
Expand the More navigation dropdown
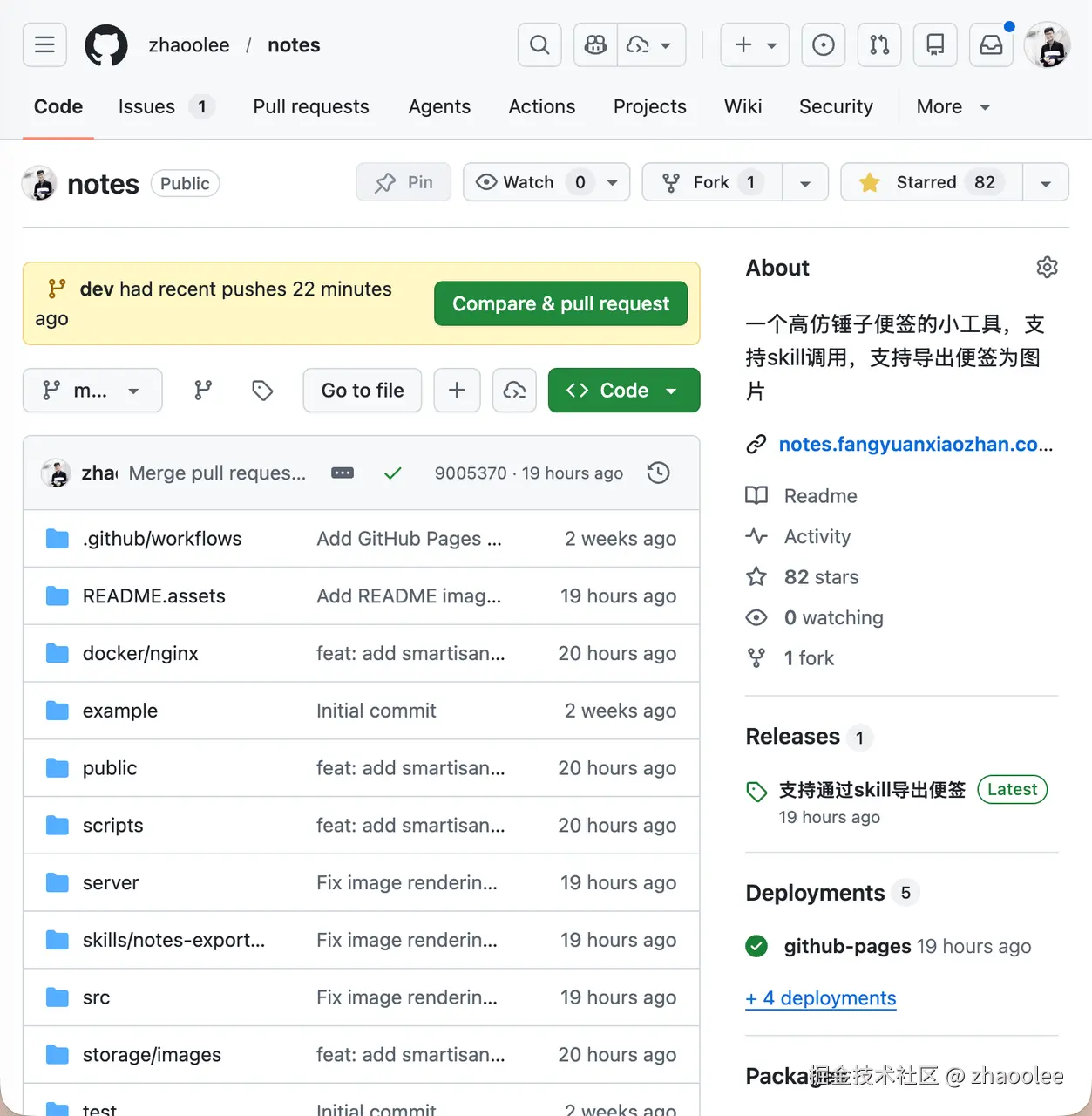tap(953, 106)
